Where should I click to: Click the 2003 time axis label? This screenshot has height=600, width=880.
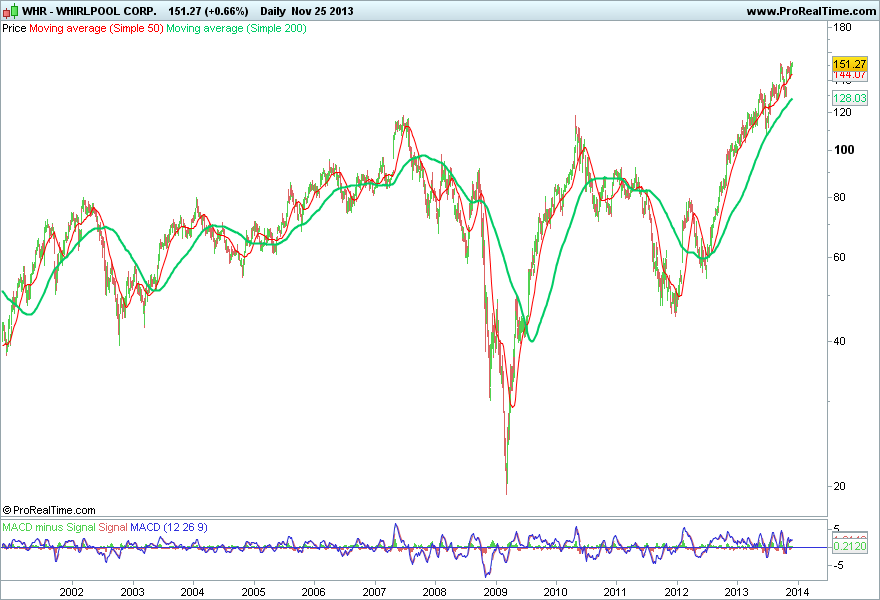[132, 592]
